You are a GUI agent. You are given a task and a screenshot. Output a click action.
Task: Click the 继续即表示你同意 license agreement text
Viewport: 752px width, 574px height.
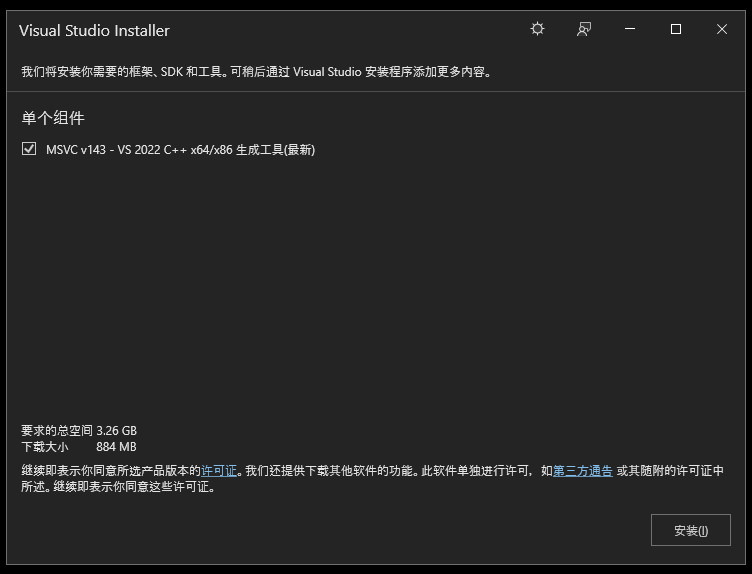(x=110, y=471)
